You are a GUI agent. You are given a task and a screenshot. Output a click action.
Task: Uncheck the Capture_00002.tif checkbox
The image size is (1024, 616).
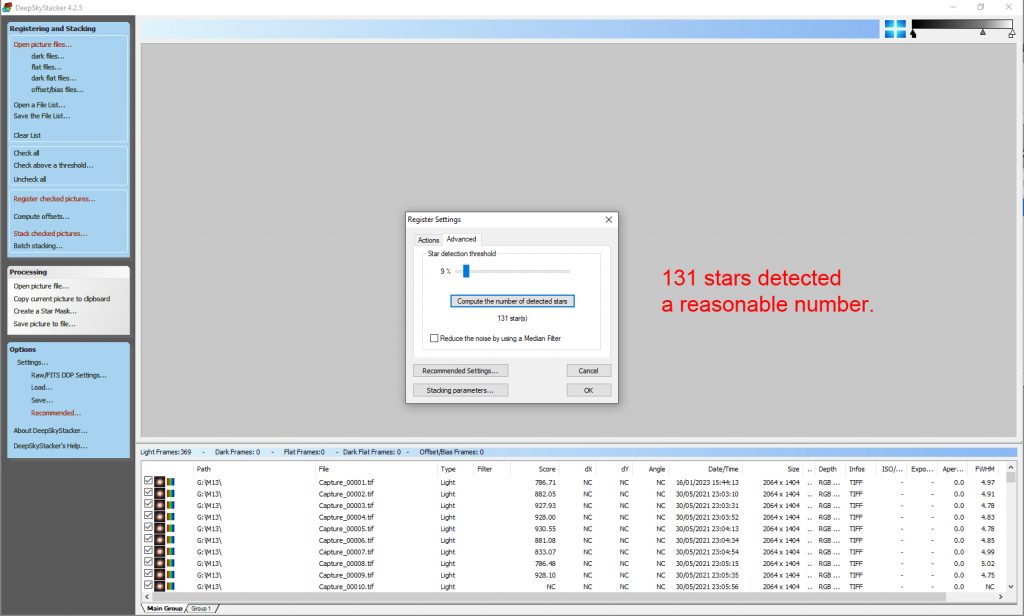148,493
